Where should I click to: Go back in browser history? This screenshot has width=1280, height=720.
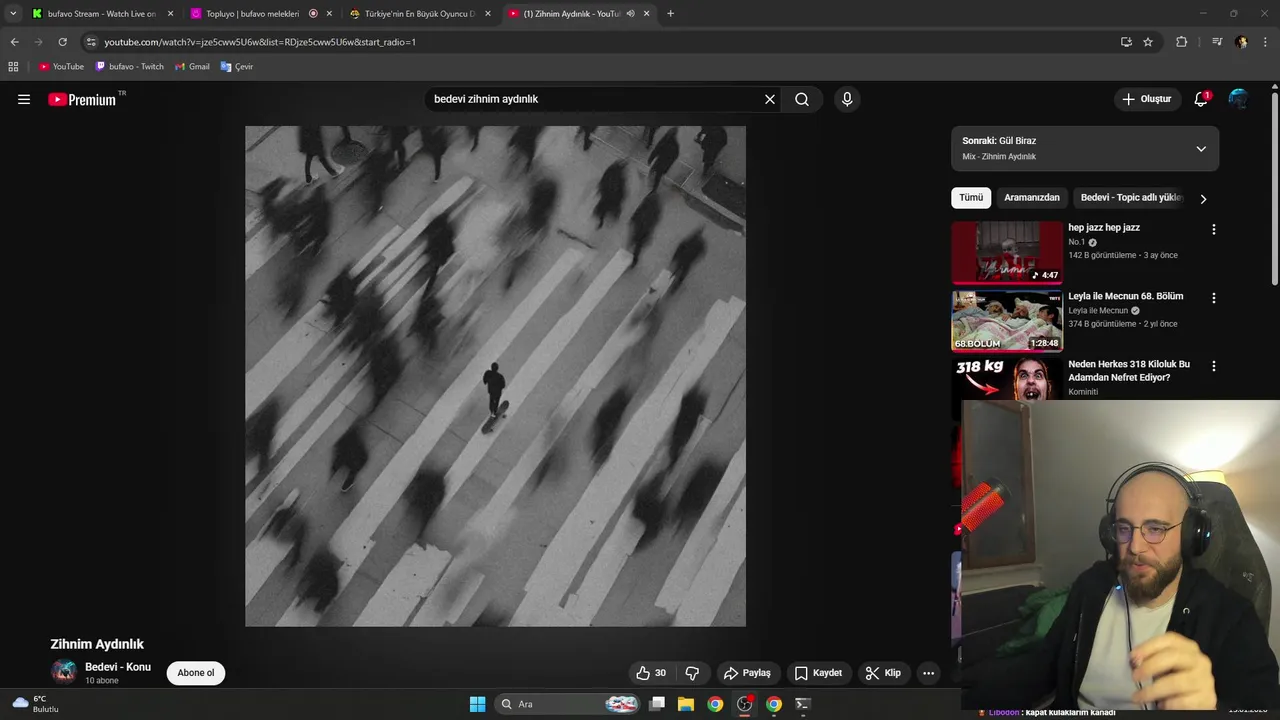point(14,42)
